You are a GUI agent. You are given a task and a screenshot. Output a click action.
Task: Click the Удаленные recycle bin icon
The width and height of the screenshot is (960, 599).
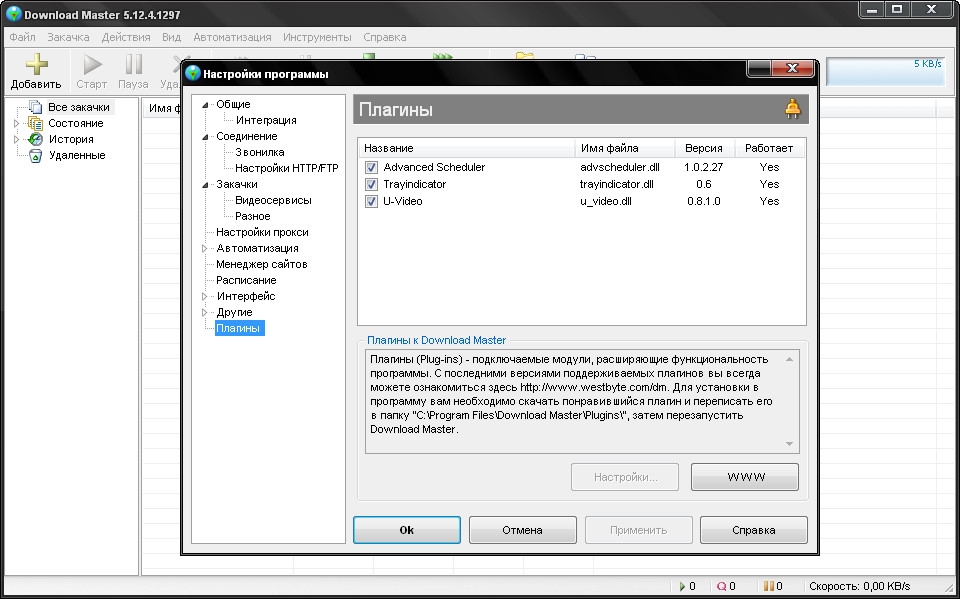point(36,156)
